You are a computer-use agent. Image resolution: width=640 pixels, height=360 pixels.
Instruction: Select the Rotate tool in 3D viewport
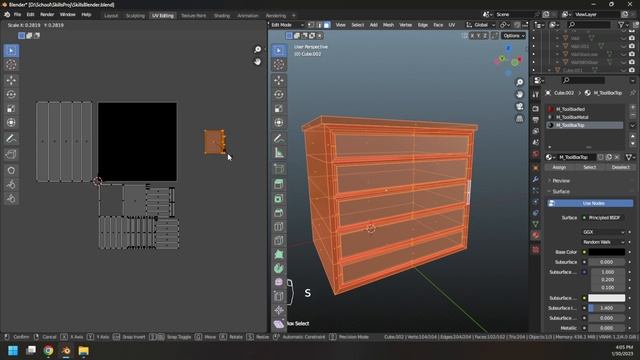point(279,94)
